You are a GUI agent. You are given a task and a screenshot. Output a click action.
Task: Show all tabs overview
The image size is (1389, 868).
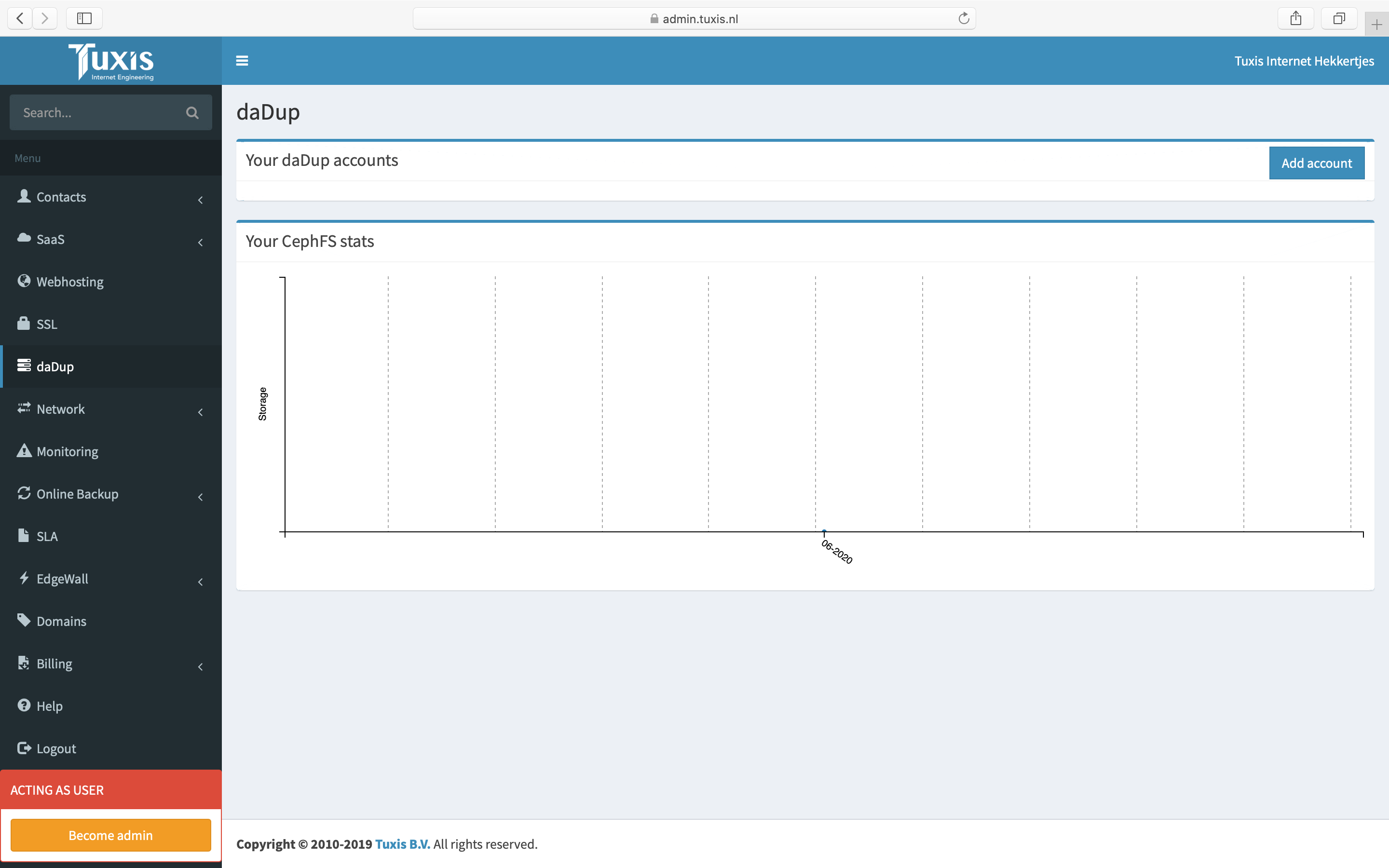tap(1338, 18)
